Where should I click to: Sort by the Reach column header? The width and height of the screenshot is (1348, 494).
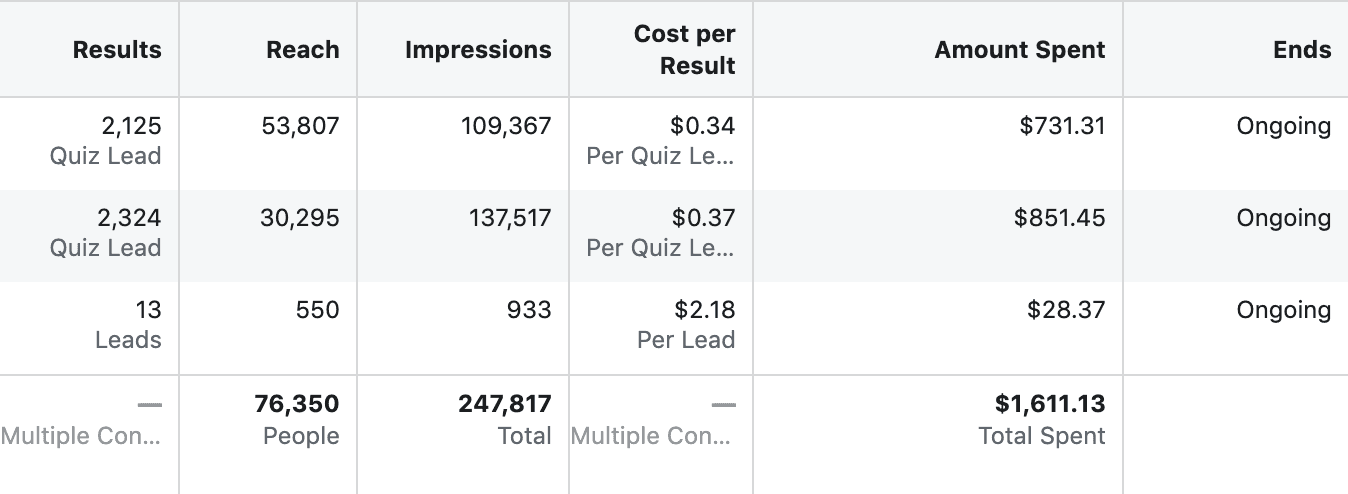tap(302, 50)
